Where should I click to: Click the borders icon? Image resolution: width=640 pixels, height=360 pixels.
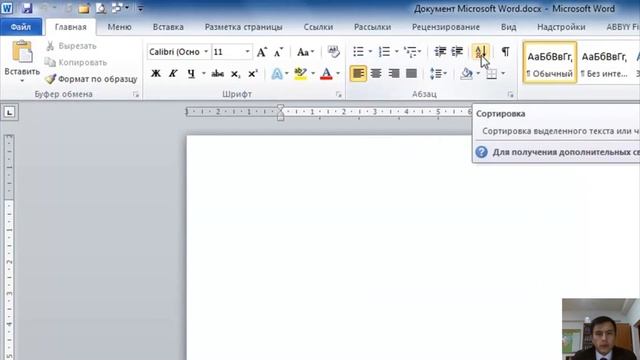[x=491, y=73]
